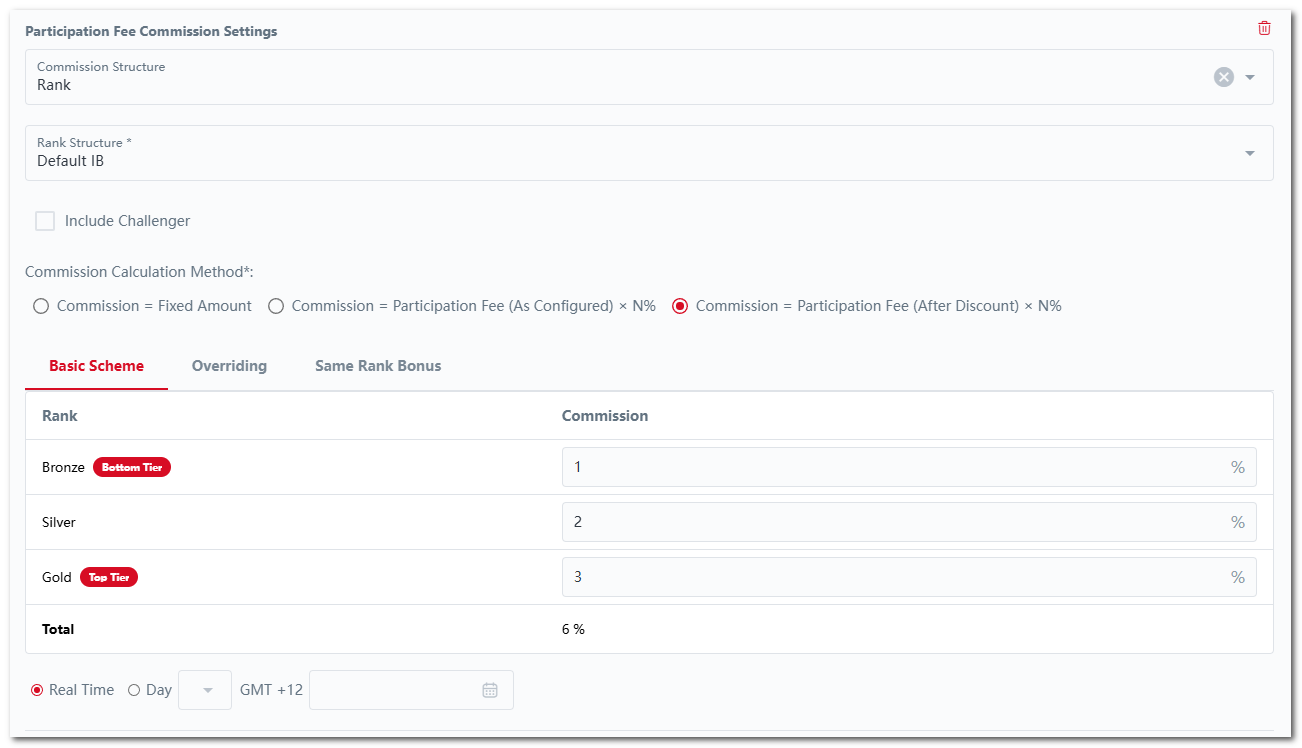The image size is (1302, 748).
Task: Expand the Commission Structure dropdown arrow
Action: [1249, 77]
